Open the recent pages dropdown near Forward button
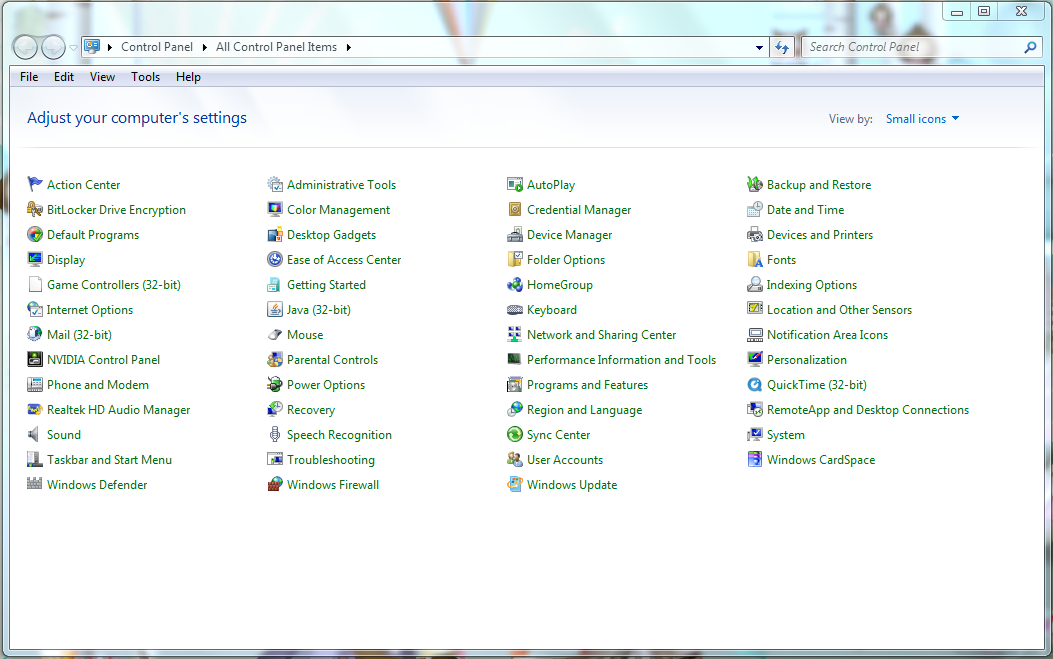 [73, 48]
